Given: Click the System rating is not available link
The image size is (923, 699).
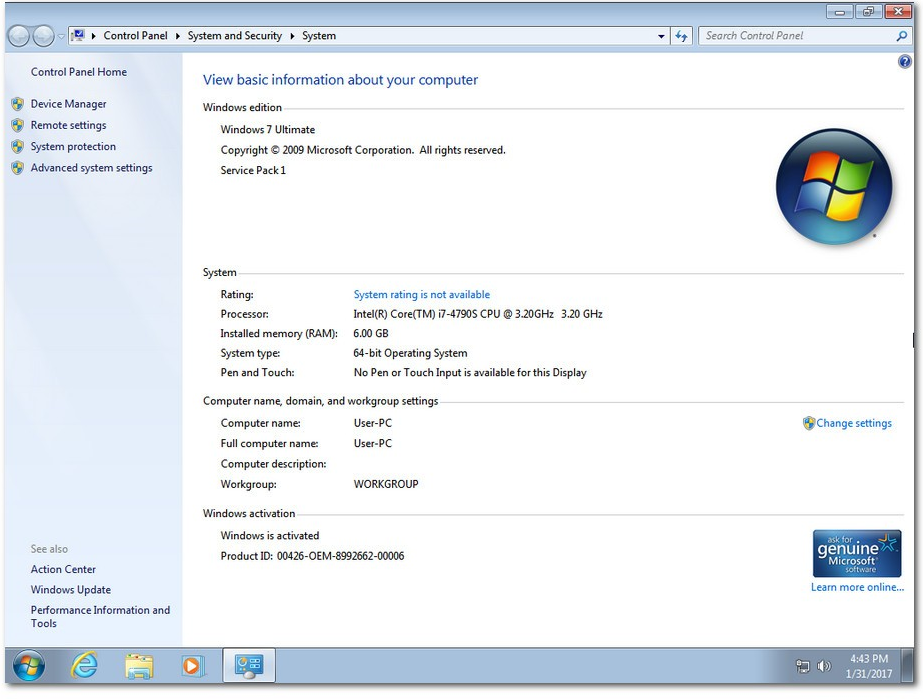Looking at the screenshot, I should (421, 294).
